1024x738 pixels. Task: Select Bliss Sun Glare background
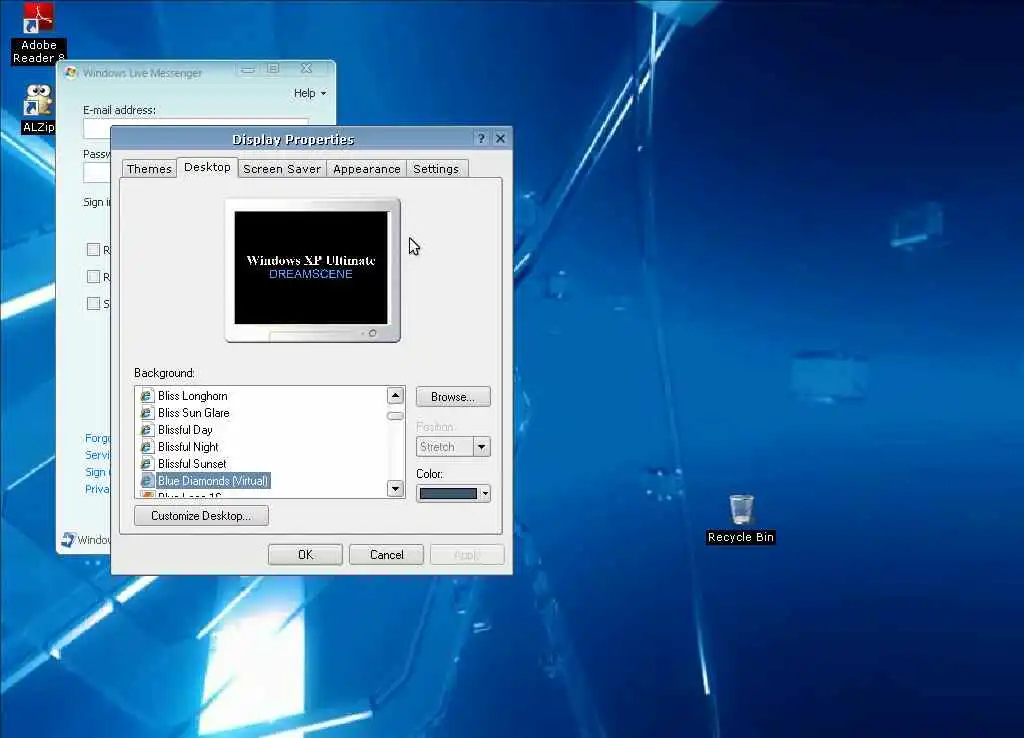[193, 413]
